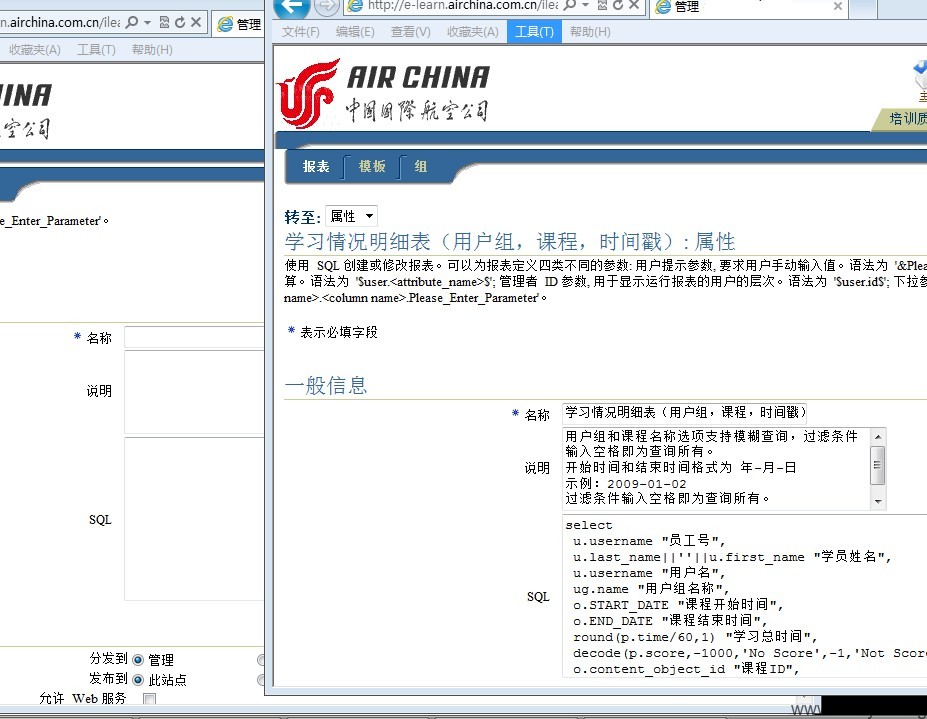
Task: Click SQL line round(p.time/60,1) 学习总时间
Action: (x=695, y=637)
